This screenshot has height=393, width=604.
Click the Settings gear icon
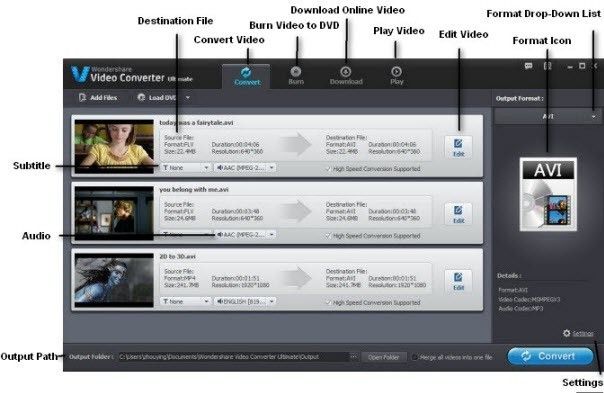pos(566,333)
